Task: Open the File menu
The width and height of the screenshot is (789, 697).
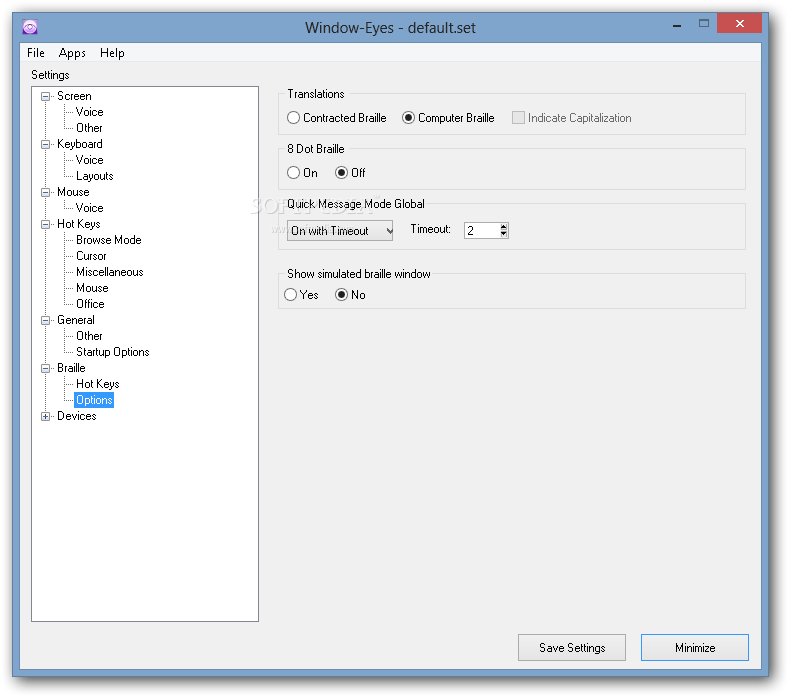Action: click(36, 53)
